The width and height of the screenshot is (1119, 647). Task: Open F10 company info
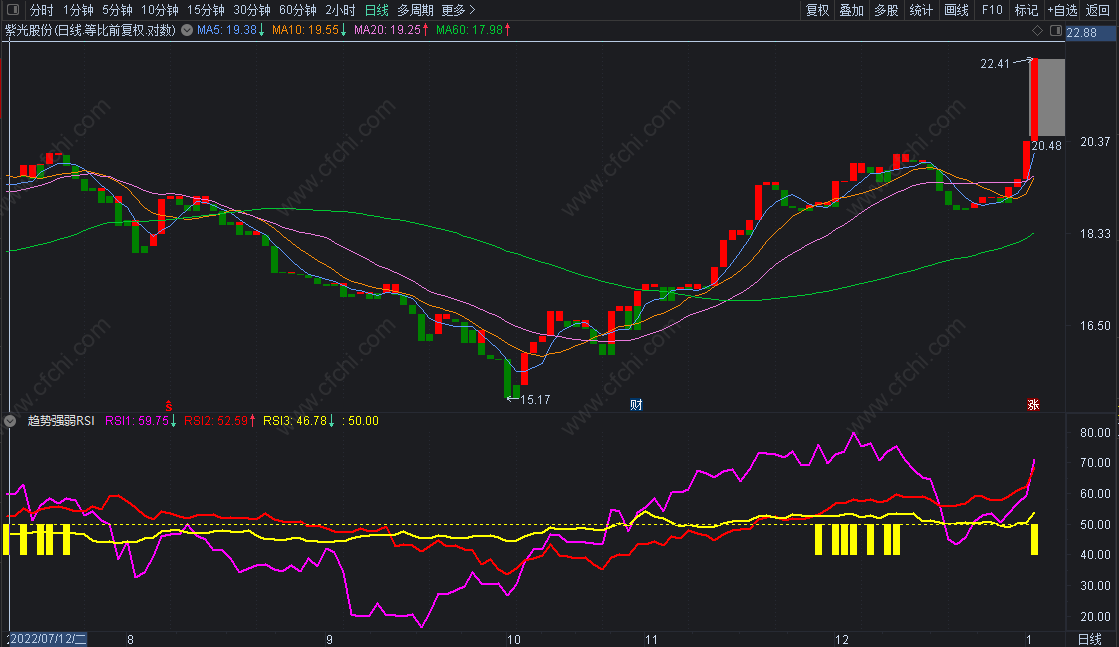[x=992, y=10]
